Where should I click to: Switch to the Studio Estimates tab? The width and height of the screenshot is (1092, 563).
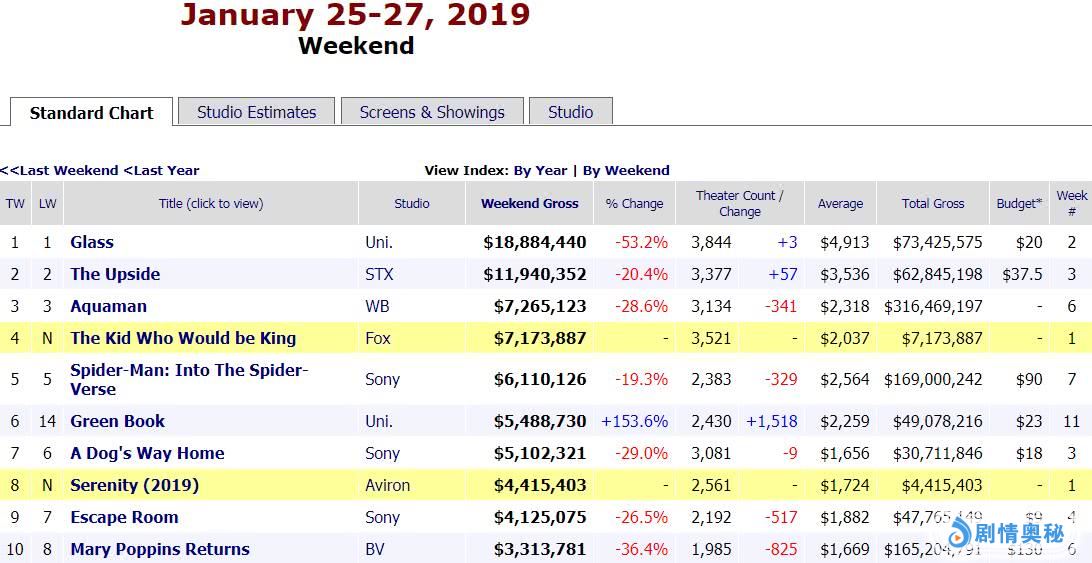[x=256, y=112]
